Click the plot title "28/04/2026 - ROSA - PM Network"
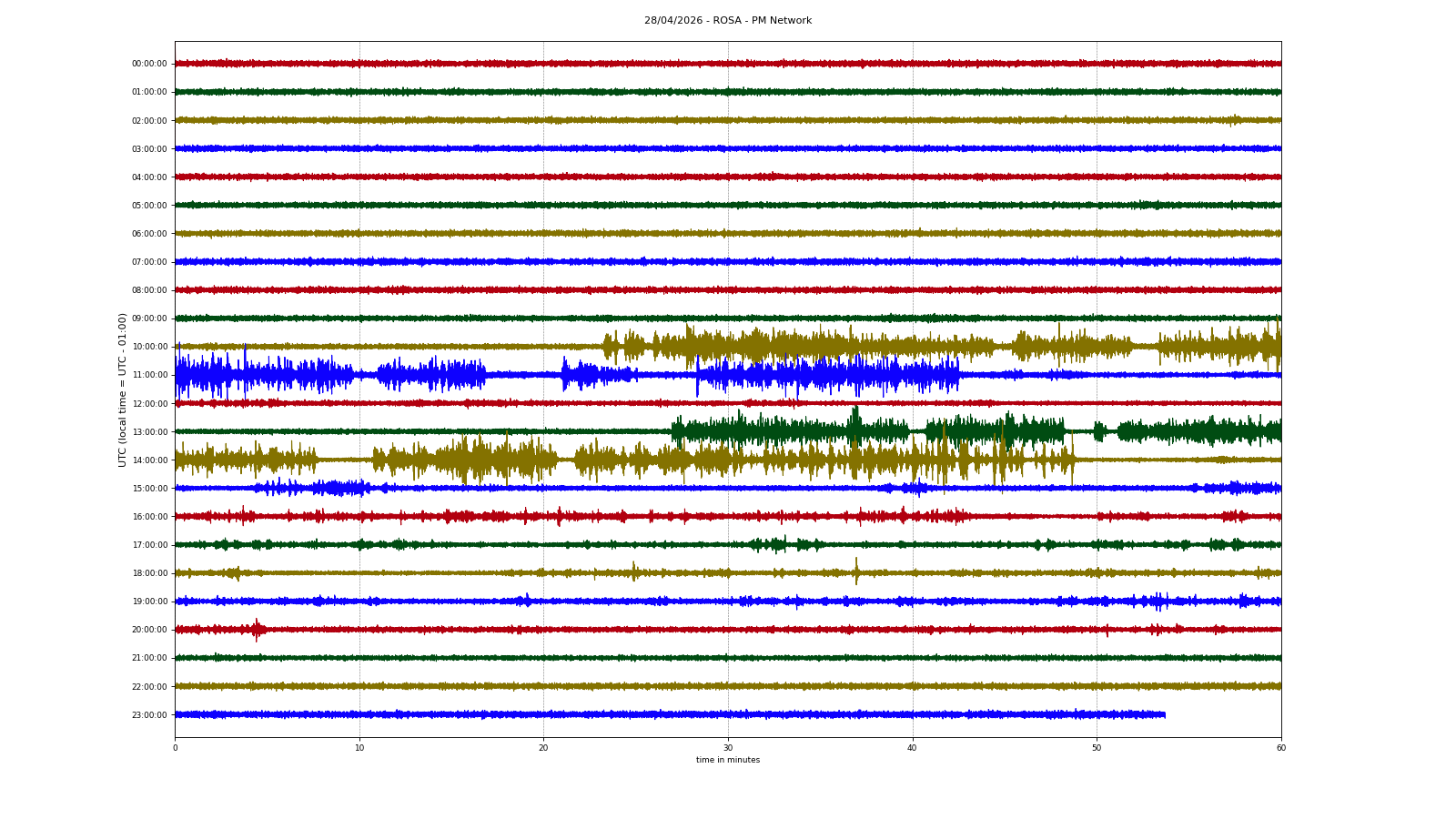Viewport: 1456px width, 819px height. coord(727,21)
